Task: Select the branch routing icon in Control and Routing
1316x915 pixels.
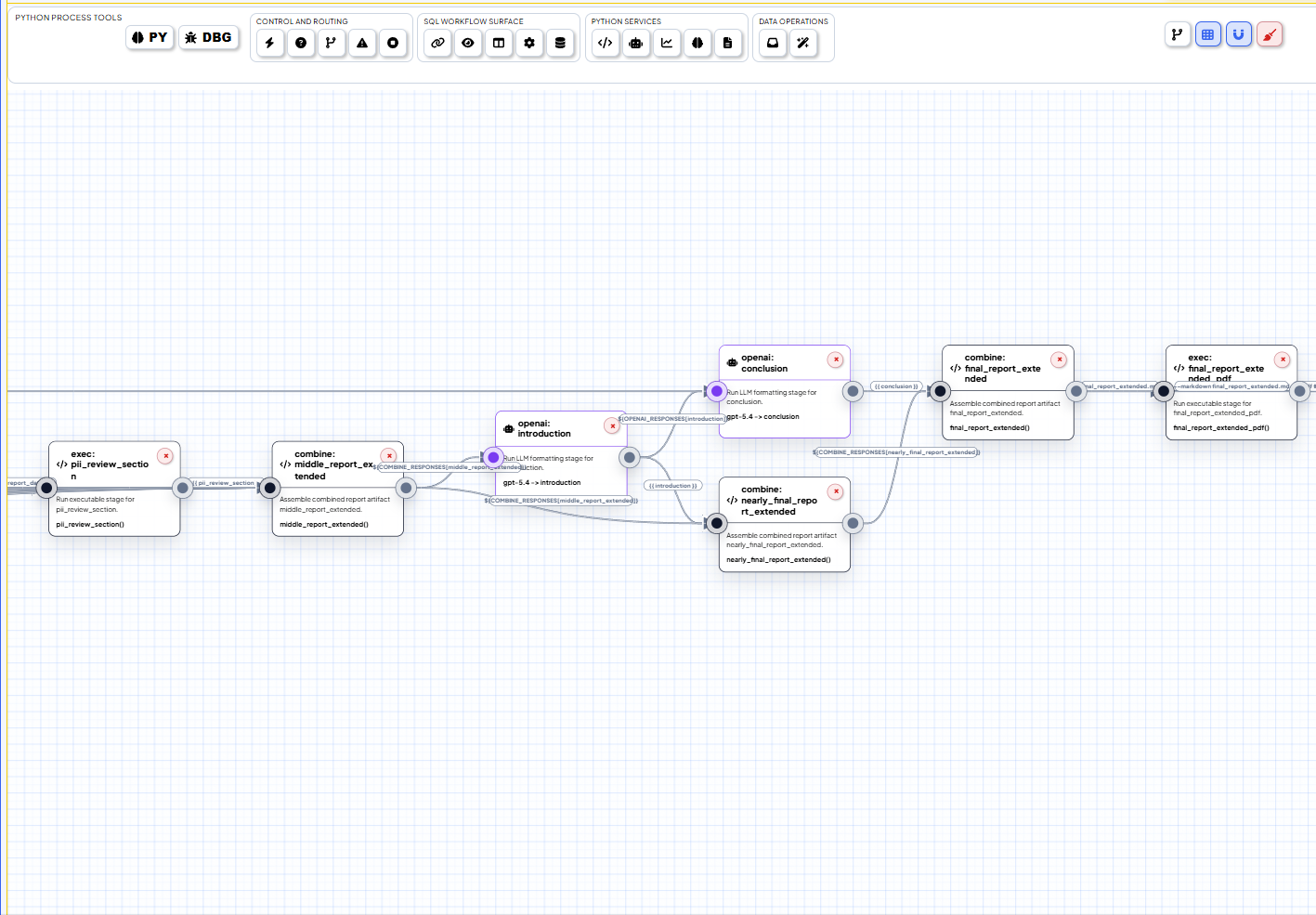Action: (332, 43)
